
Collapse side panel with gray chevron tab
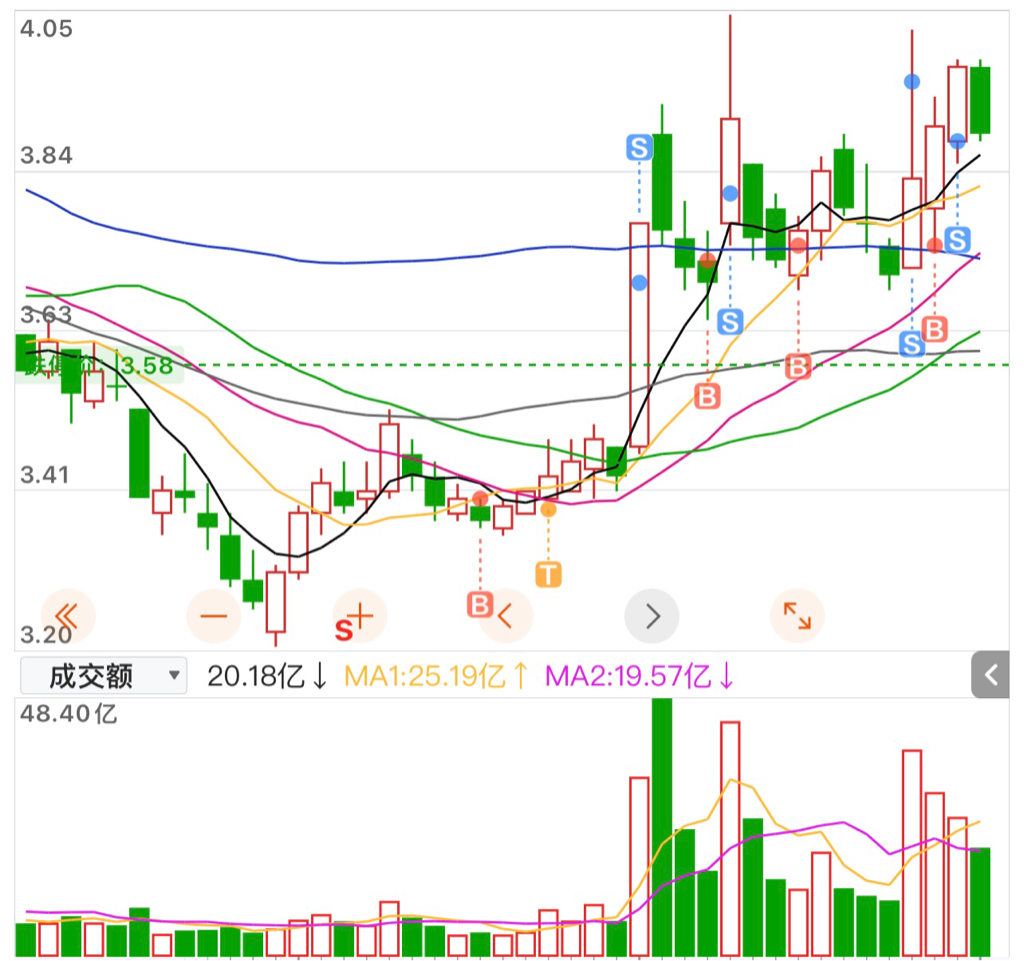990,674
